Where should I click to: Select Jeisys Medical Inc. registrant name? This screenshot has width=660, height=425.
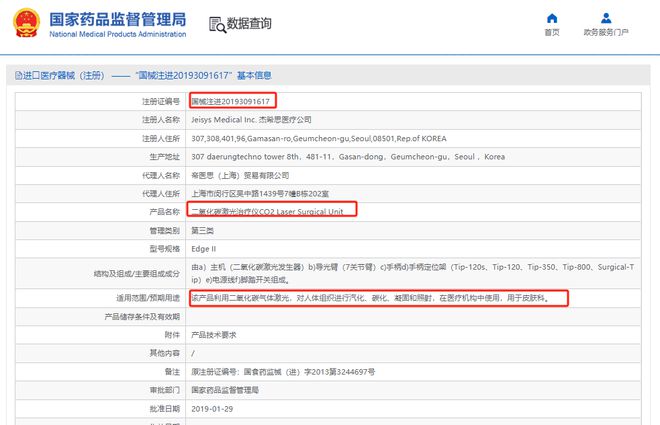click(251, 120)
